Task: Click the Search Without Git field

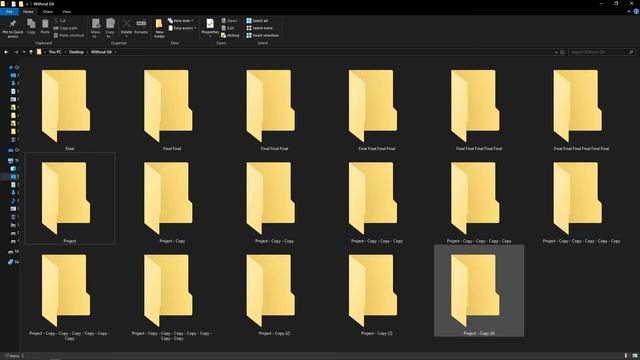Action: (x=602, y=52)
